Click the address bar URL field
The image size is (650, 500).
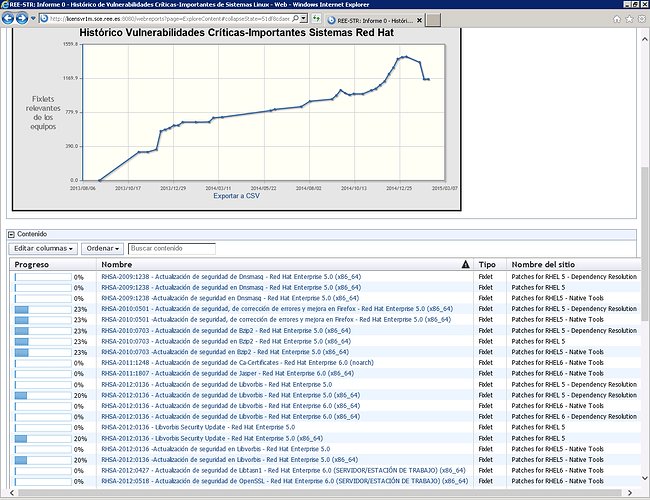click(x=170, y=19)
